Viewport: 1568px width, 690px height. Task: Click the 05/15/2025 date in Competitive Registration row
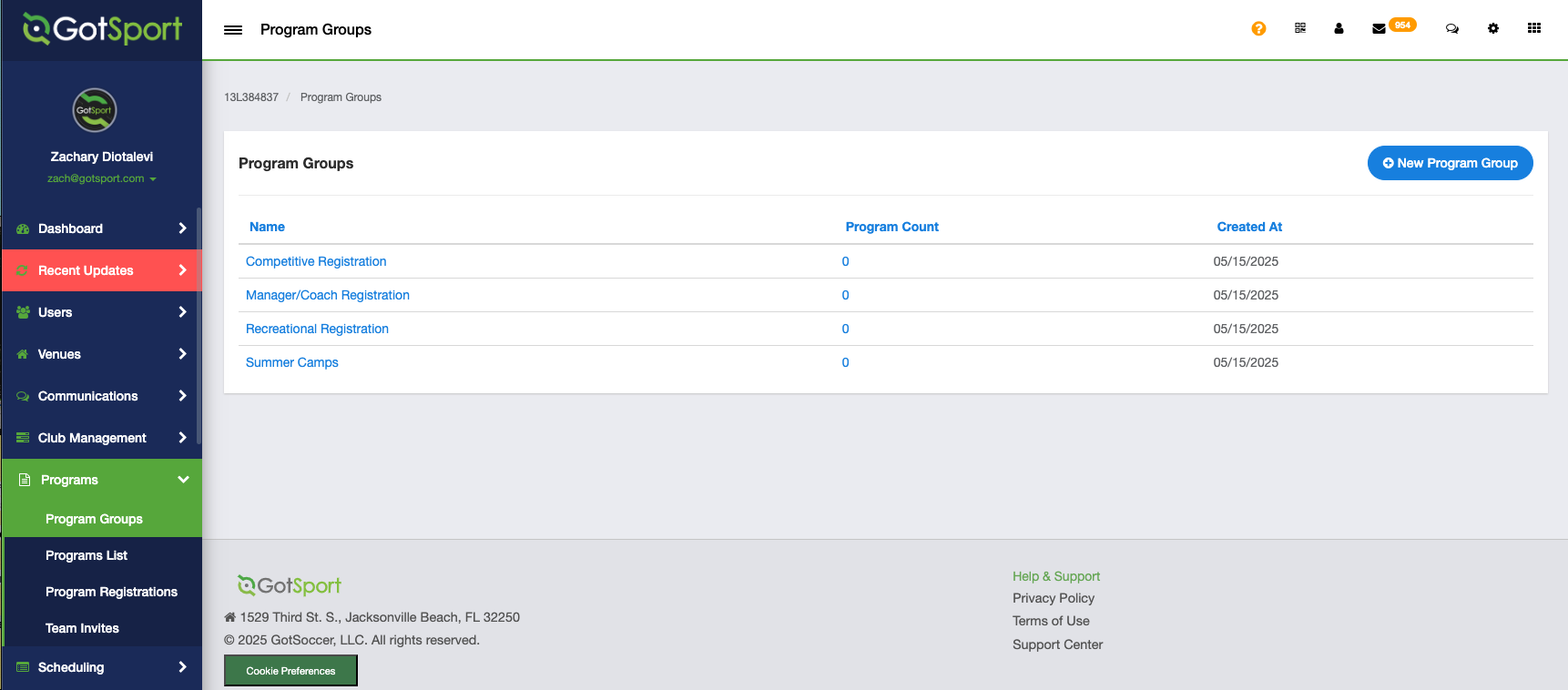point(1246,261)
